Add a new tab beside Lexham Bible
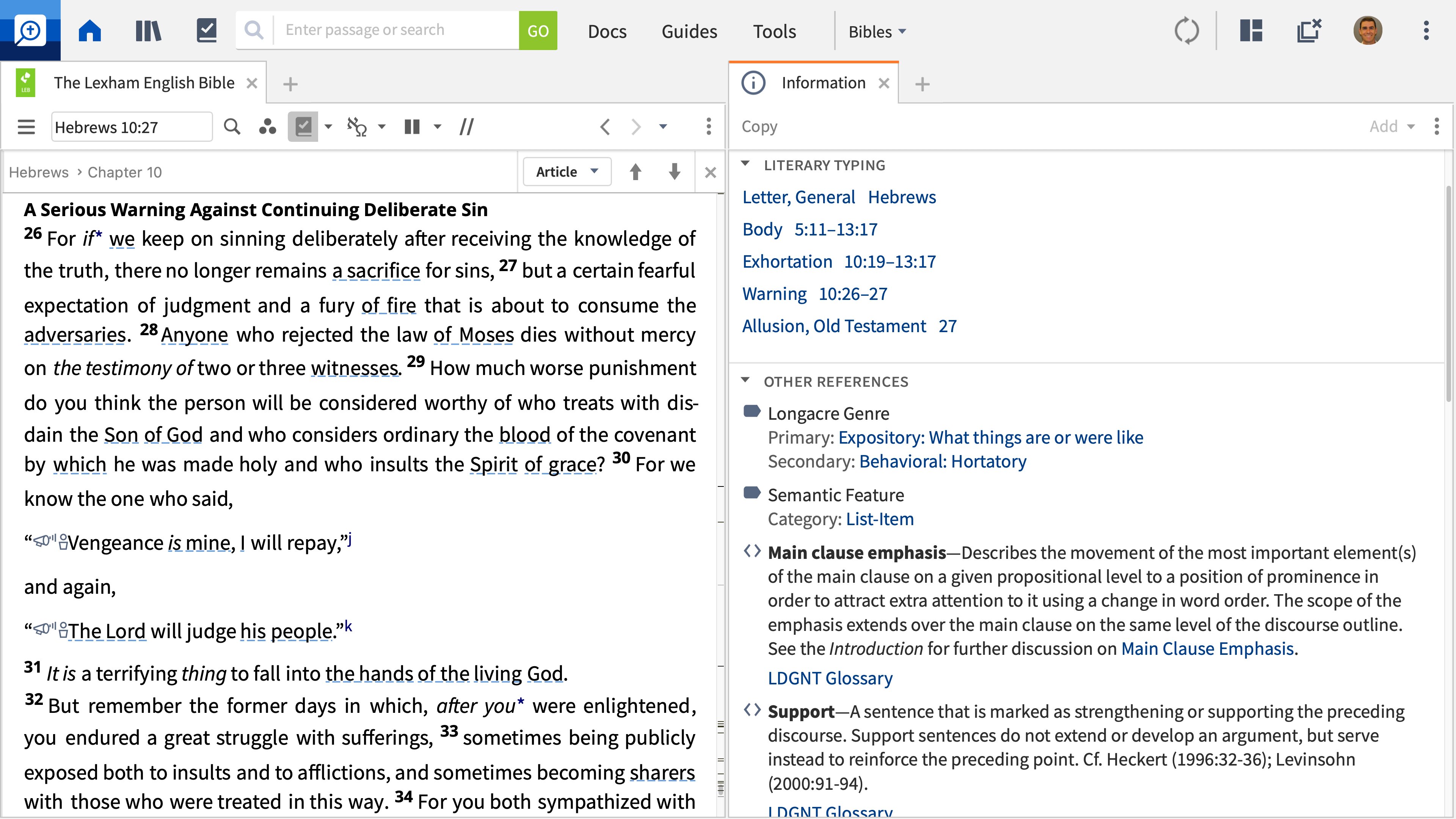1456x819 pixels. pos(290,84)
